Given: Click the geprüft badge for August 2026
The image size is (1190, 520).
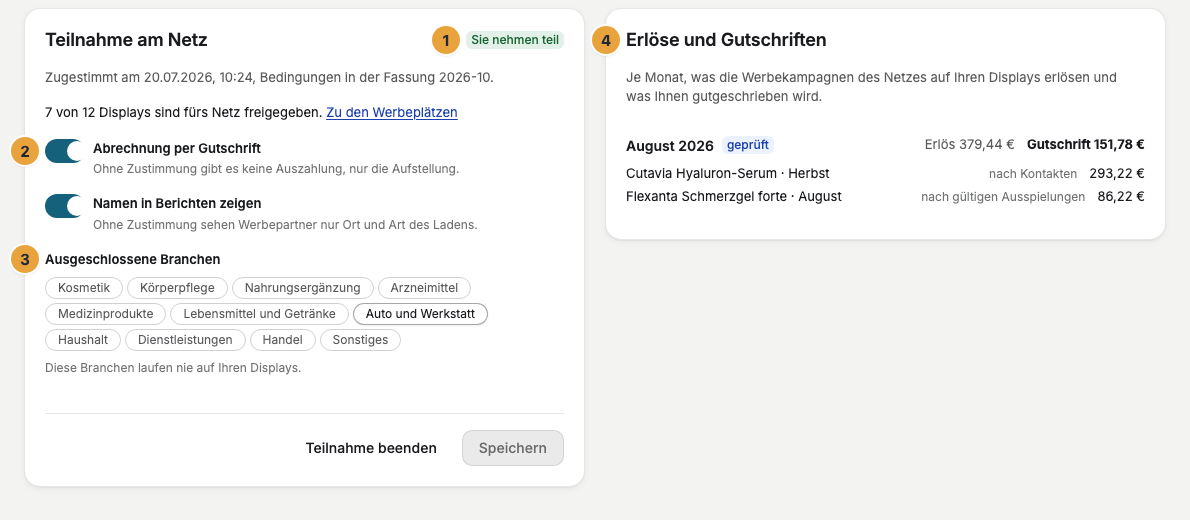Looking at the screenshot, I should tap(748, 145).
